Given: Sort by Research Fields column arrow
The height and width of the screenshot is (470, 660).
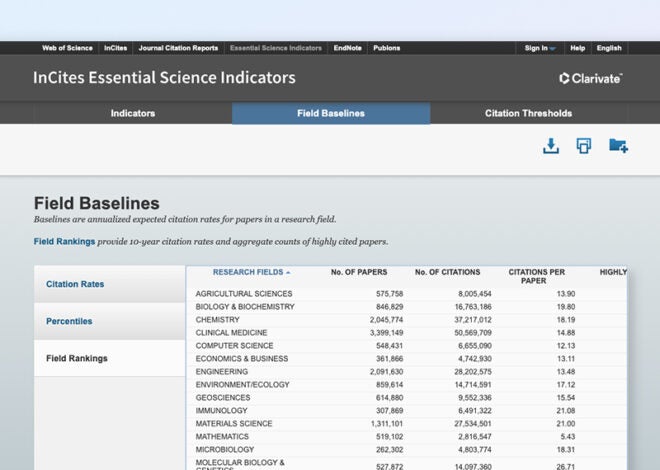Looking at the screenshot, I should click(288, 272).
